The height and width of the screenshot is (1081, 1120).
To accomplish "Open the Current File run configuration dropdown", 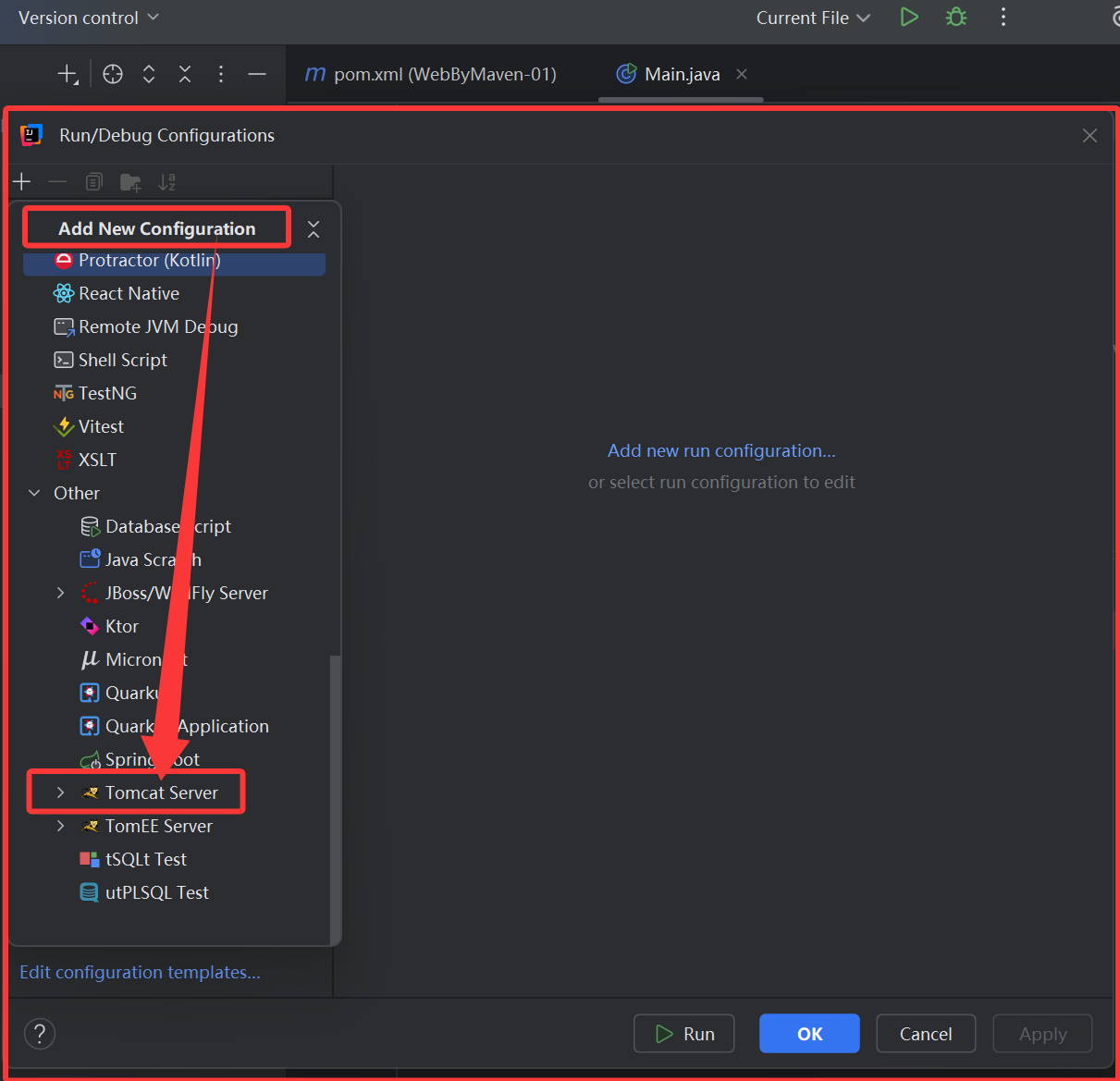I will (813, 18).
